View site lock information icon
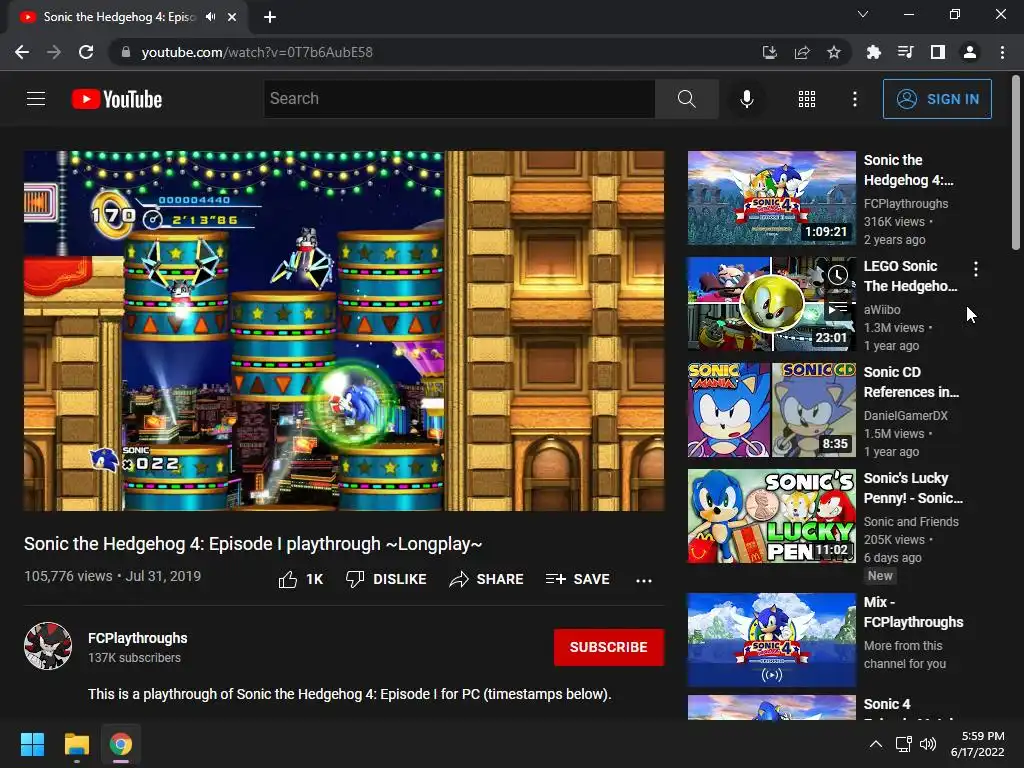This screenshot has height=768, width=1024. tap(126, 52)
